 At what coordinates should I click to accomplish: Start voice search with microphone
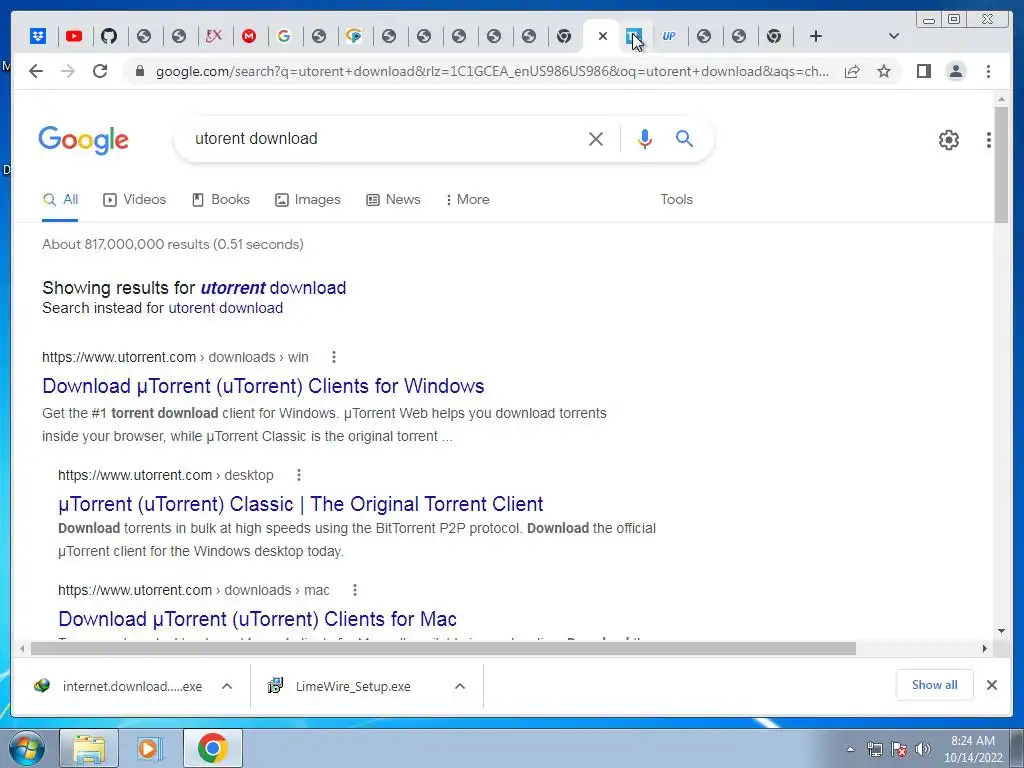pyautogui.click(x=645, y=138)
